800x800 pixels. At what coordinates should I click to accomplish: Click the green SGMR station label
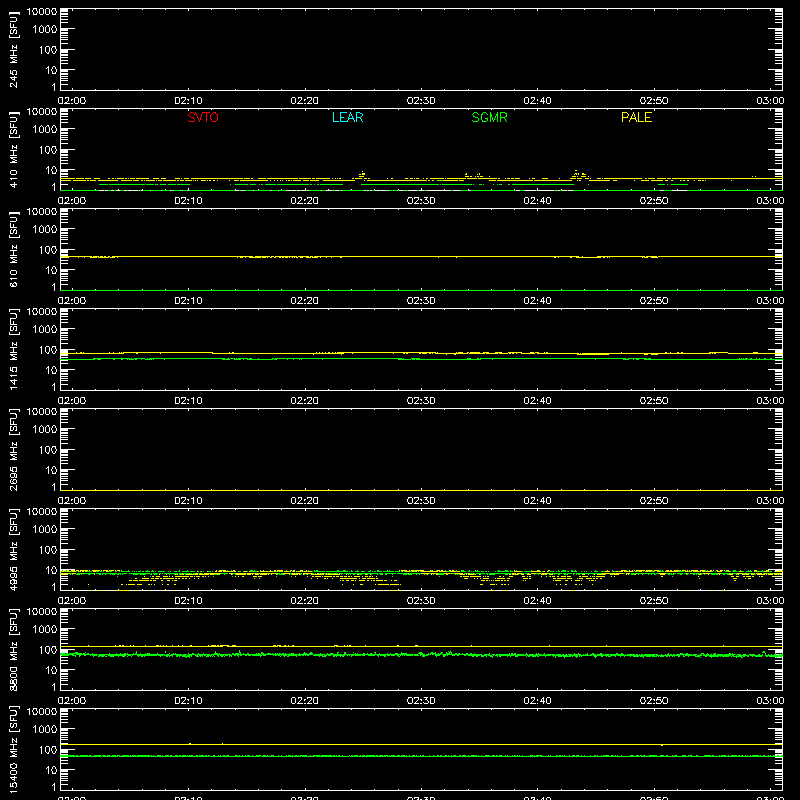pyautogui.click(x=489, y=117)
